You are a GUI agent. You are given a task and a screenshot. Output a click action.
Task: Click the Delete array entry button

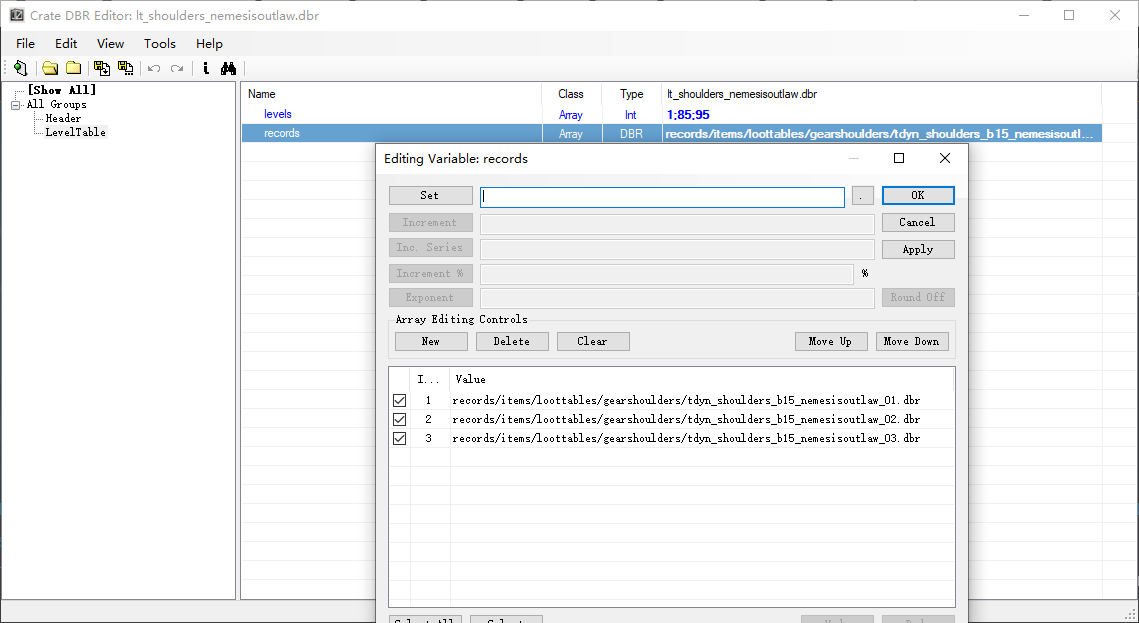[x=512, y=341]
